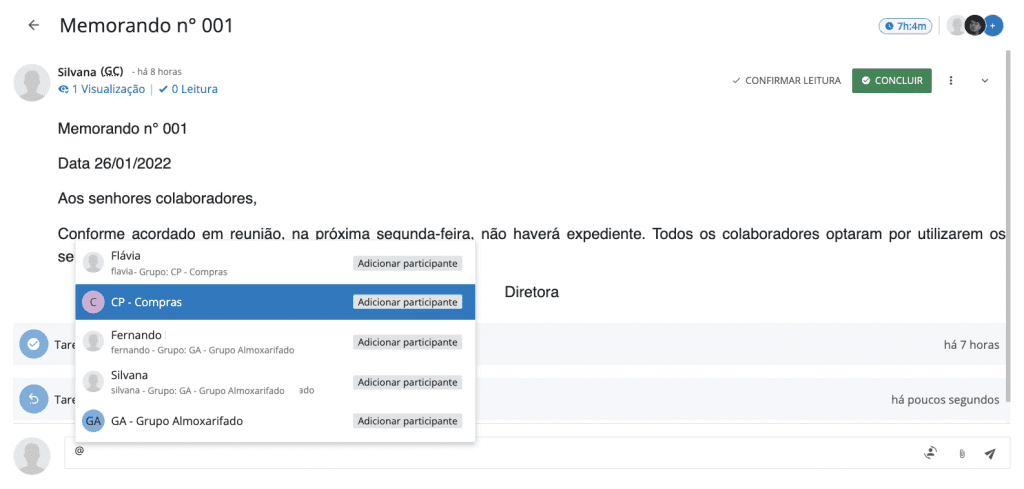Open the 7h:4m timer badge
The image size is (1024, 489).
tap(904, 26)
